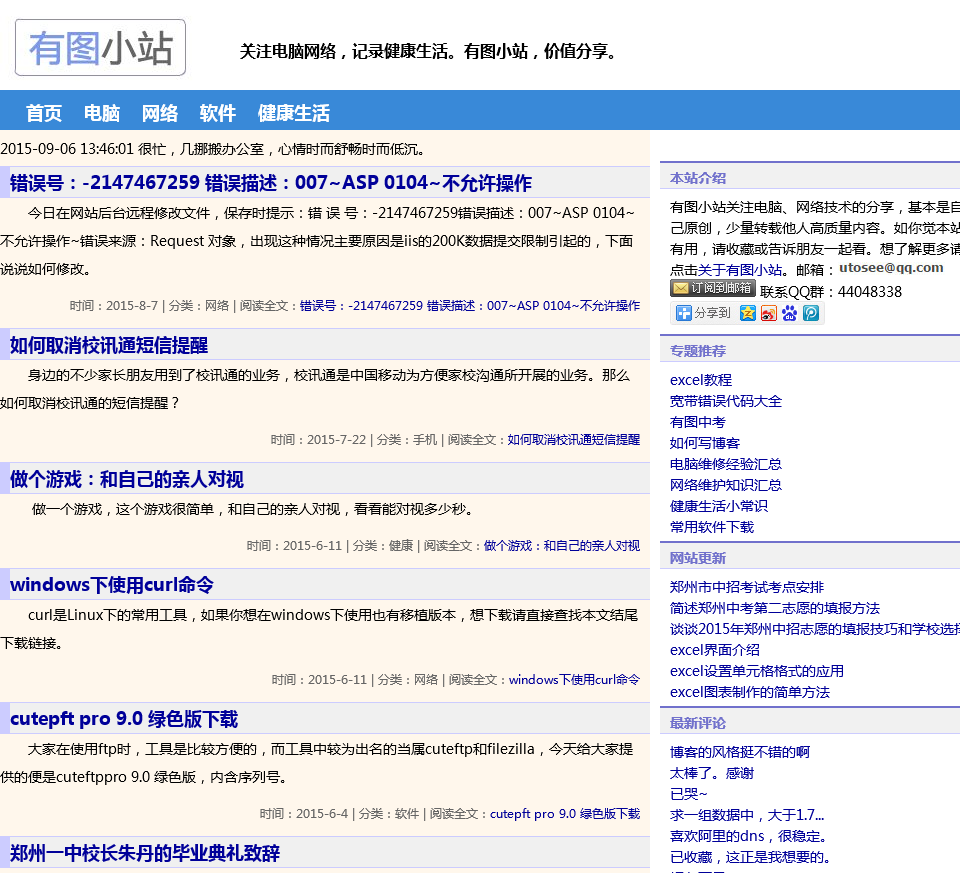This screenshot has width=960, height=873.
Task: Open 谈谈2015年郑州中招志愿 link
Action: tap(815, 629)
